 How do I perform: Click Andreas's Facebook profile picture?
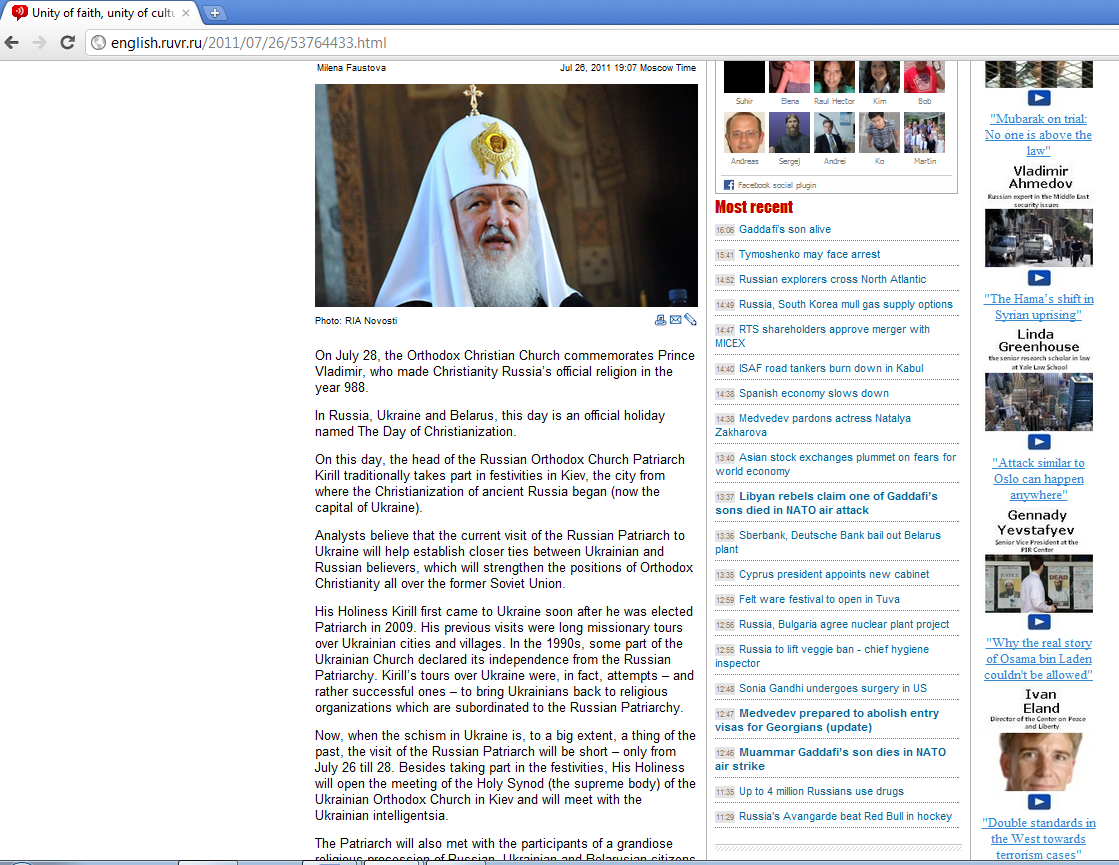(744, 133)
